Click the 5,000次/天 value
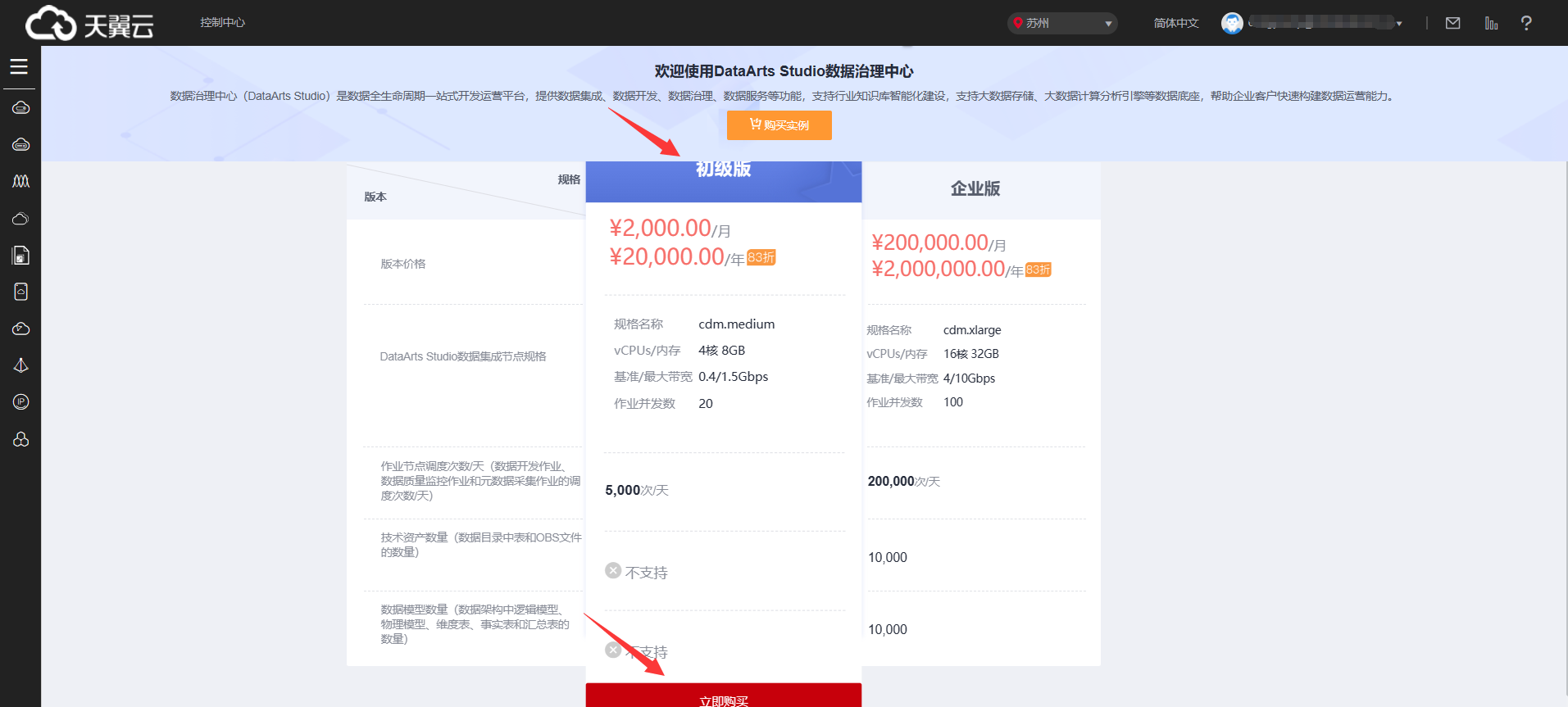 pyautogui.click(x=637, y=491)
